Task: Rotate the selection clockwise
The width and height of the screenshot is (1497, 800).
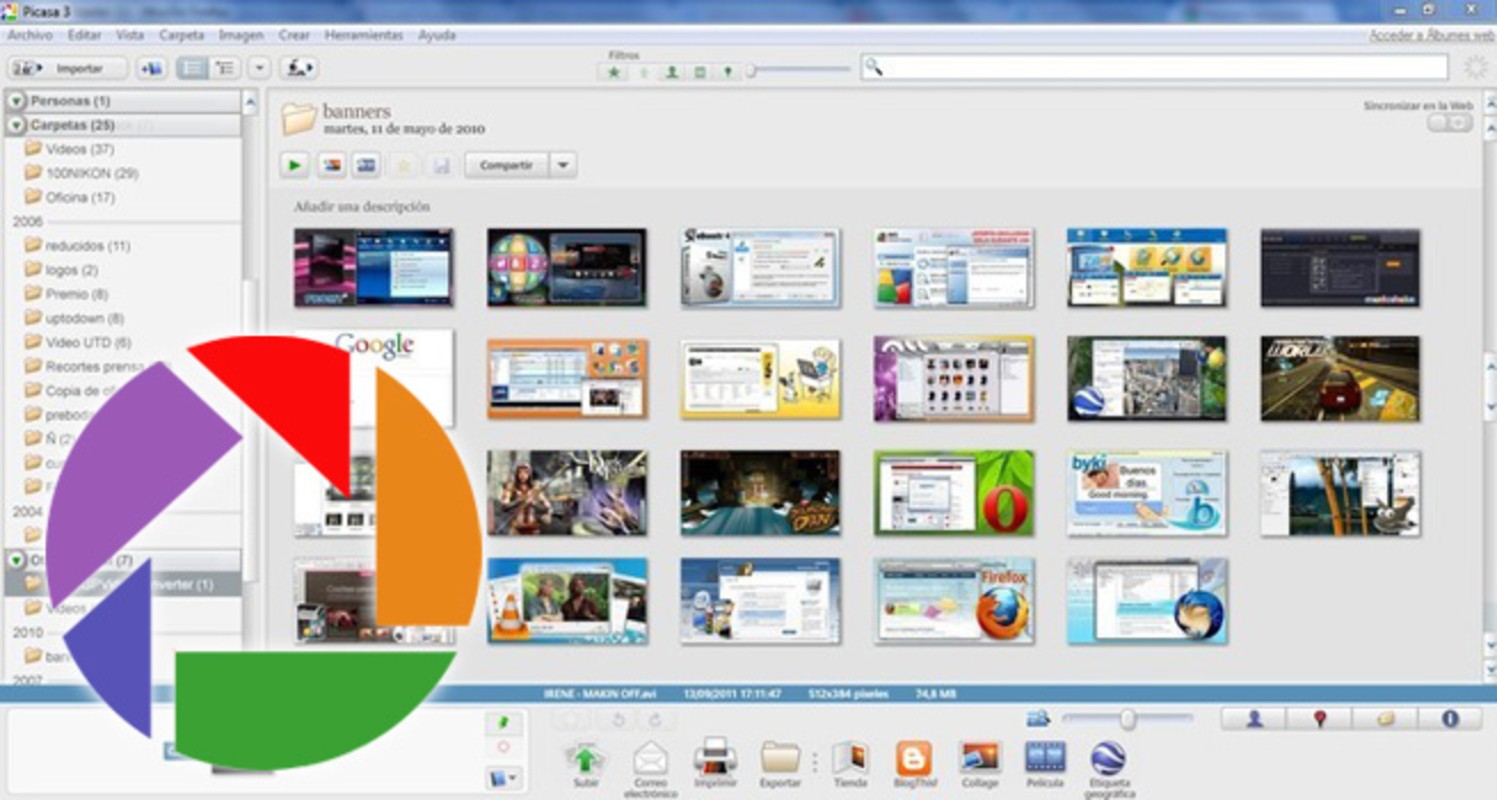Action: [655, 720]
